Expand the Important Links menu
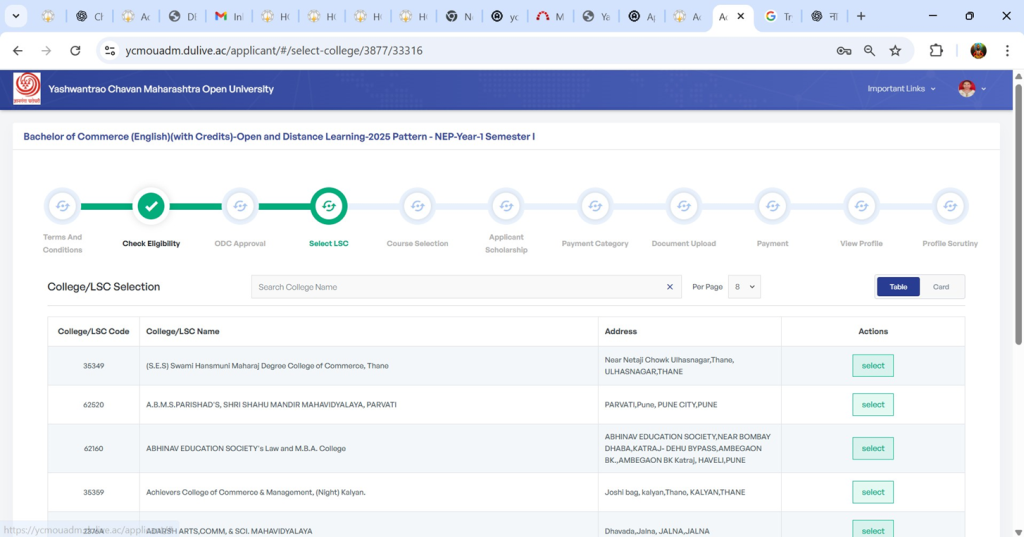The image size is (1024, 537). [901, 89]
